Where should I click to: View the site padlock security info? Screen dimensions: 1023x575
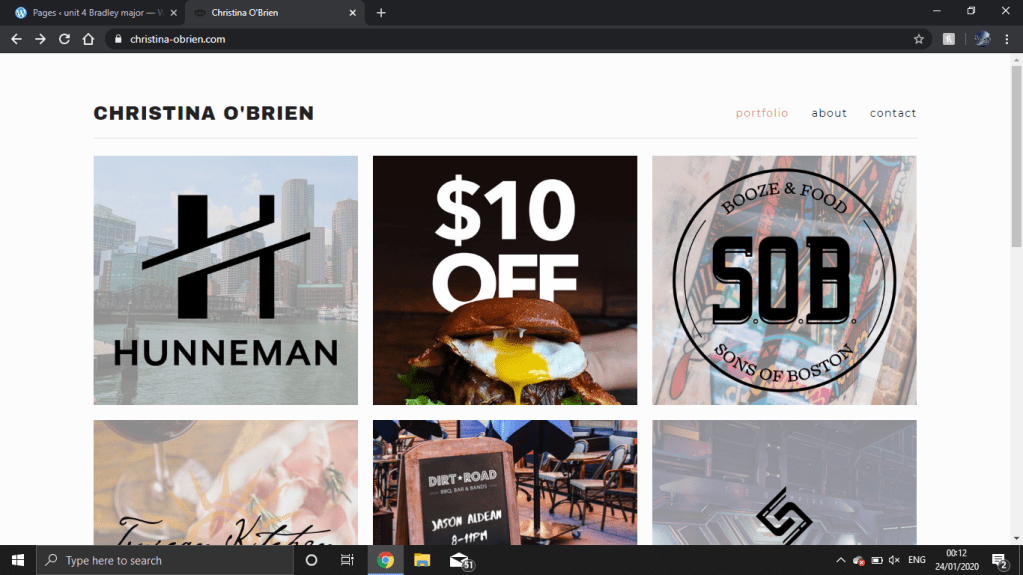click(x=118, y=39)
